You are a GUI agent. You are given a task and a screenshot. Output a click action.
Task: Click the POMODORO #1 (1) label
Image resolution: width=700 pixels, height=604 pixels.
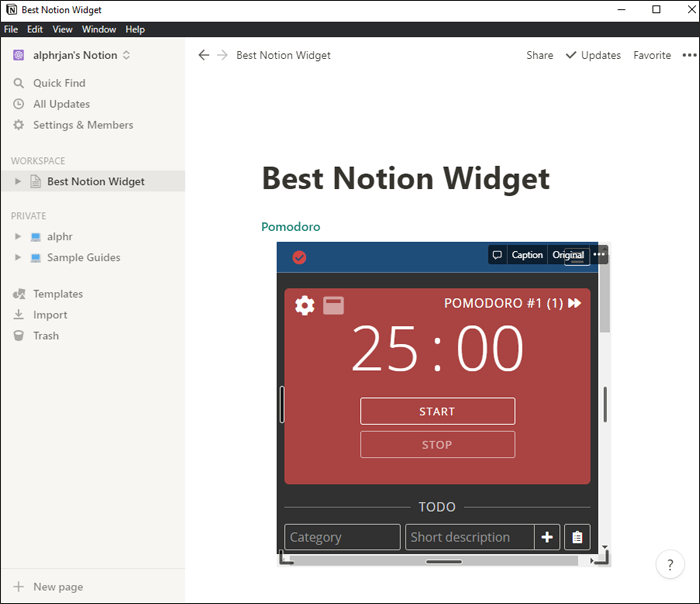(x=504, y=304)
